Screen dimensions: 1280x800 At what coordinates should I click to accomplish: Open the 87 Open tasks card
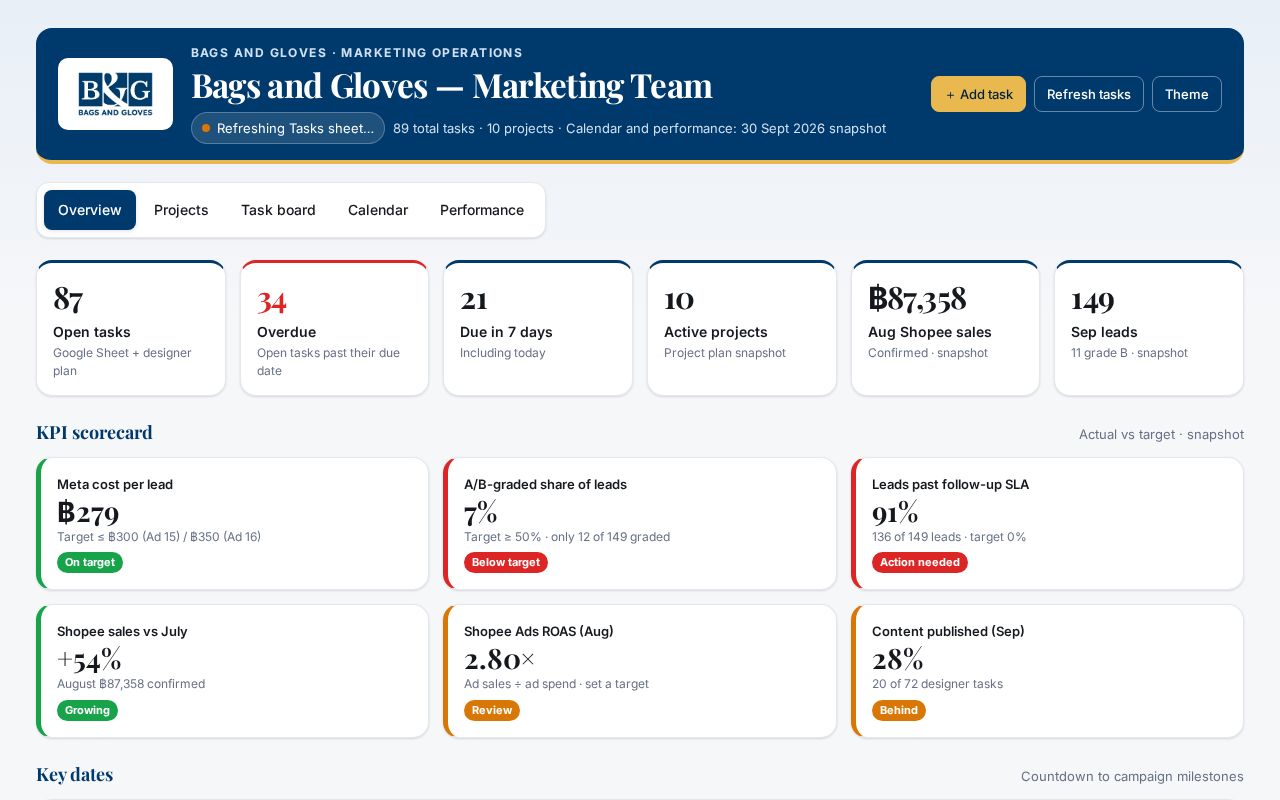[131, 328]
